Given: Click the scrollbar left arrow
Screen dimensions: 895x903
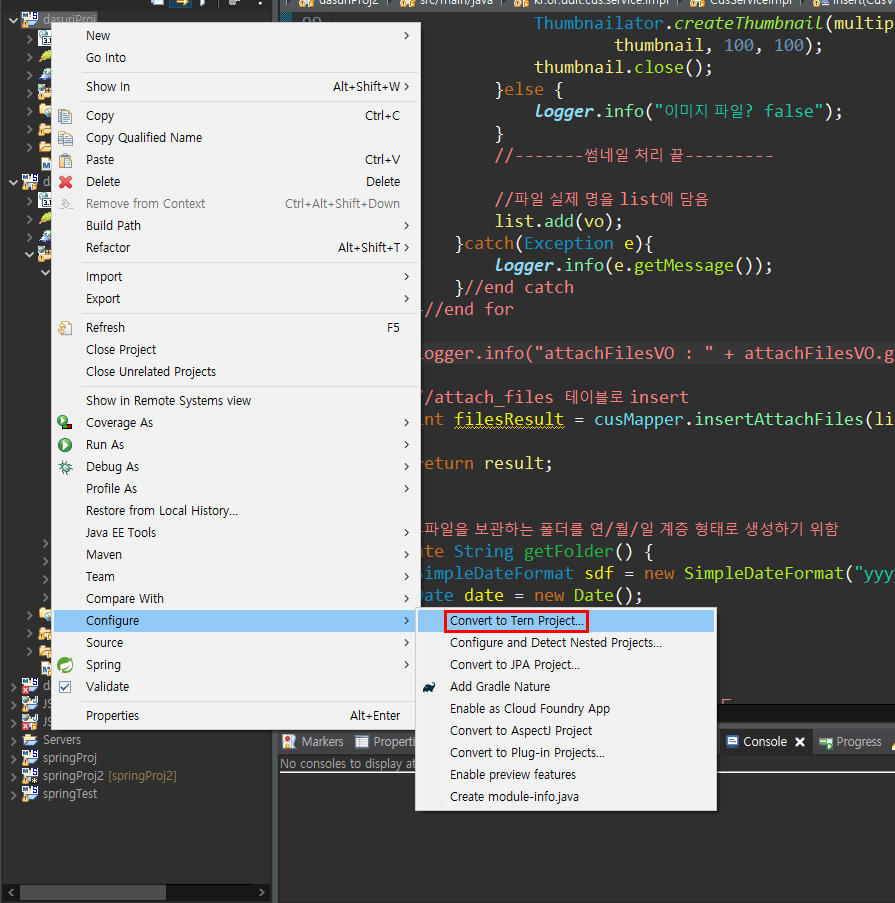Looking at the screenshot, I should pos(11,892).
